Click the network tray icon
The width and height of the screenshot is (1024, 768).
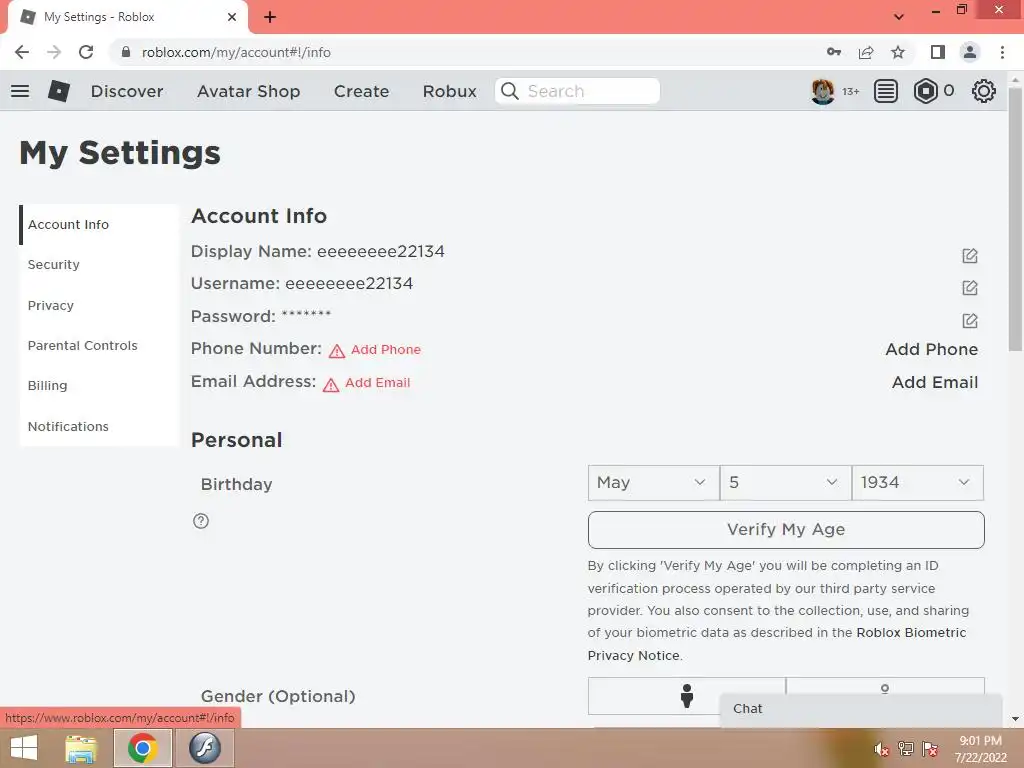(x=906, y=749)
